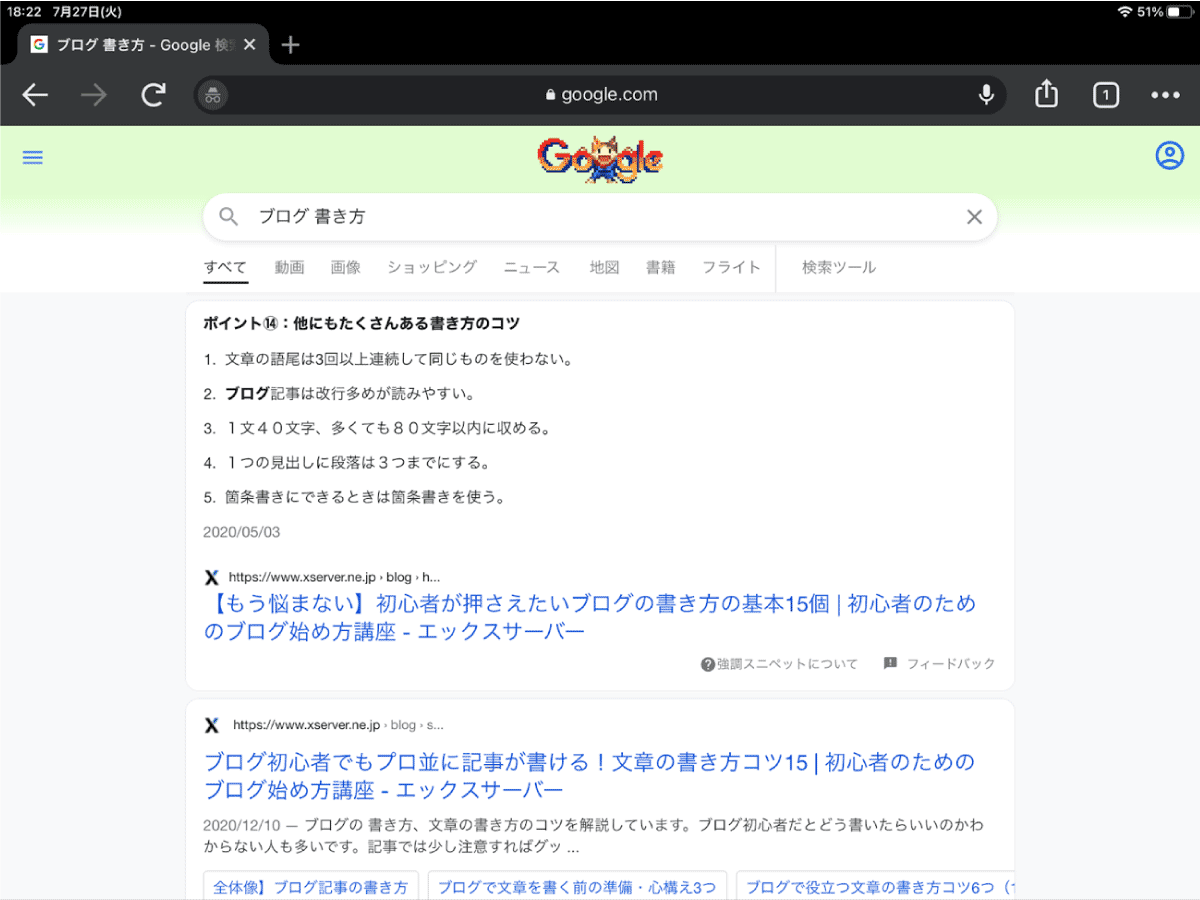Click 強調スニペットについて help link
1200x900 pixels.
click(780, 664)
